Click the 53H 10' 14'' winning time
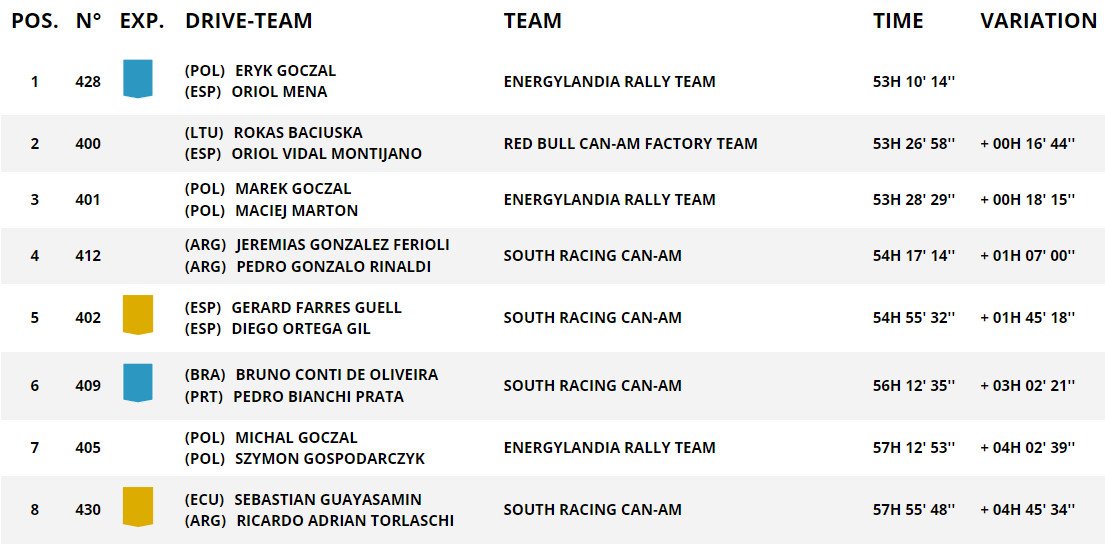This screenshot has height=553, width=1105. (914, 82)
